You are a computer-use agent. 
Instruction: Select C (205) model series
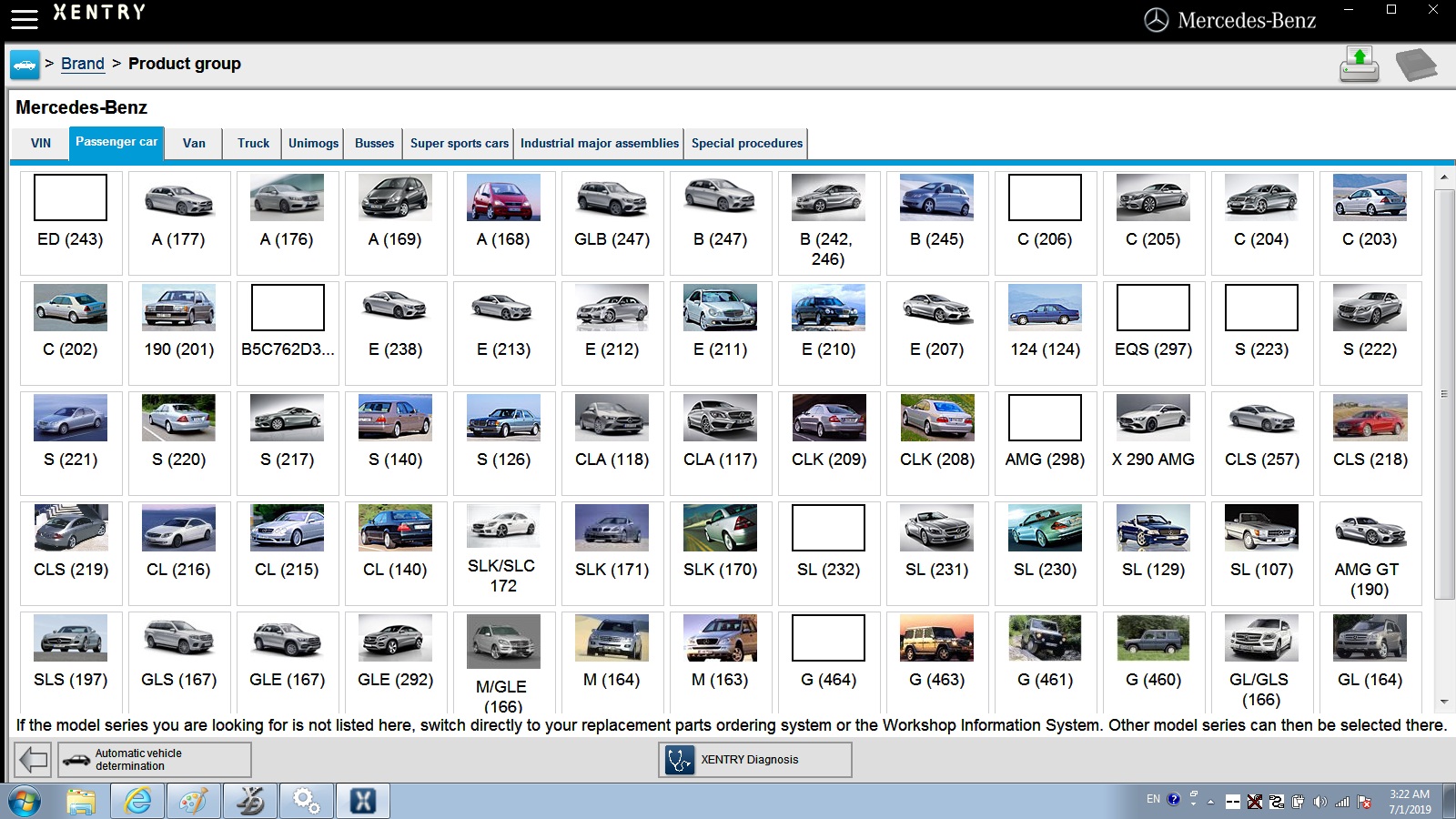click(1154, 223)
